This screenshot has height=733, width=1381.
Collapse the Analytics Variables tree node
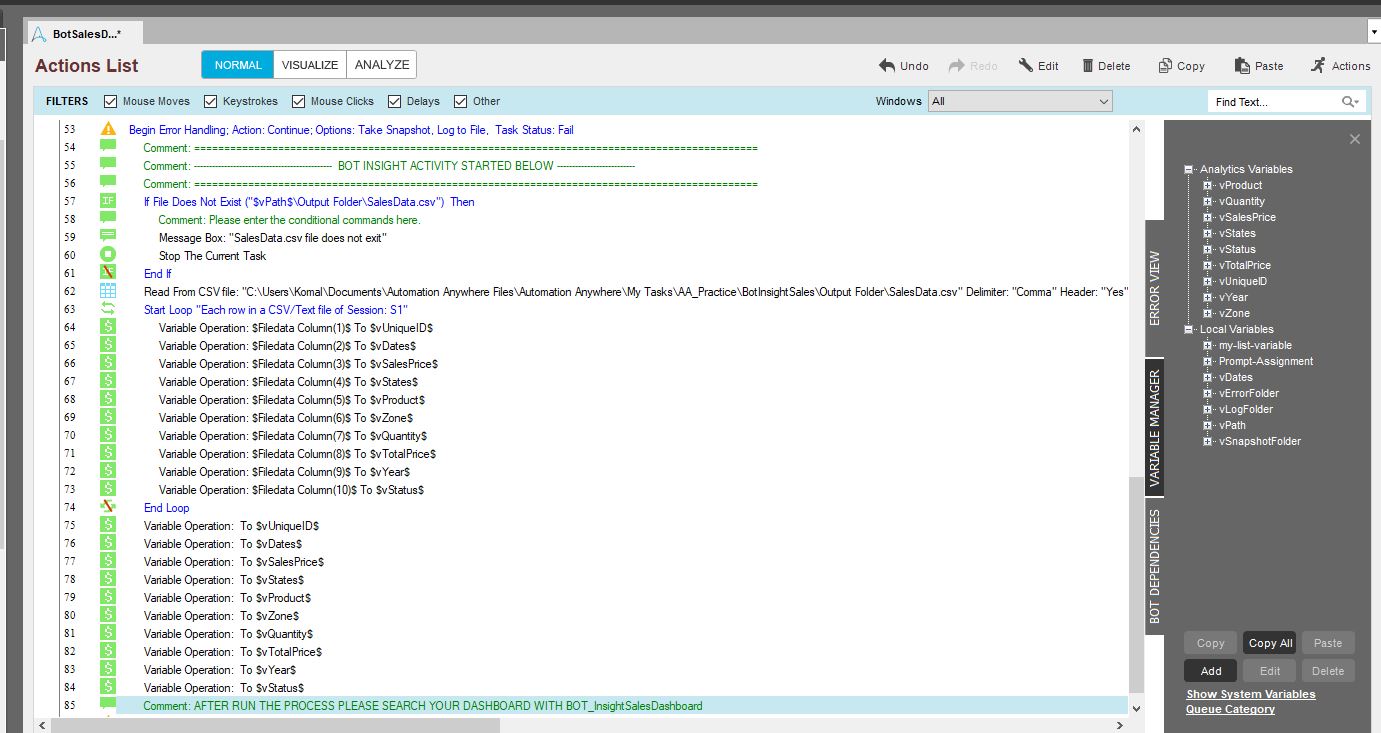coord(1189,169)
